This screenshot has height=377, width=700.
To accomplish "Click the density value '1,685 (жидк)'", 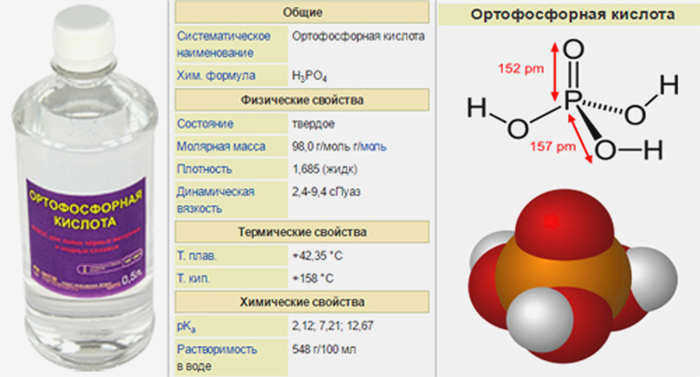I will point(325,169).
